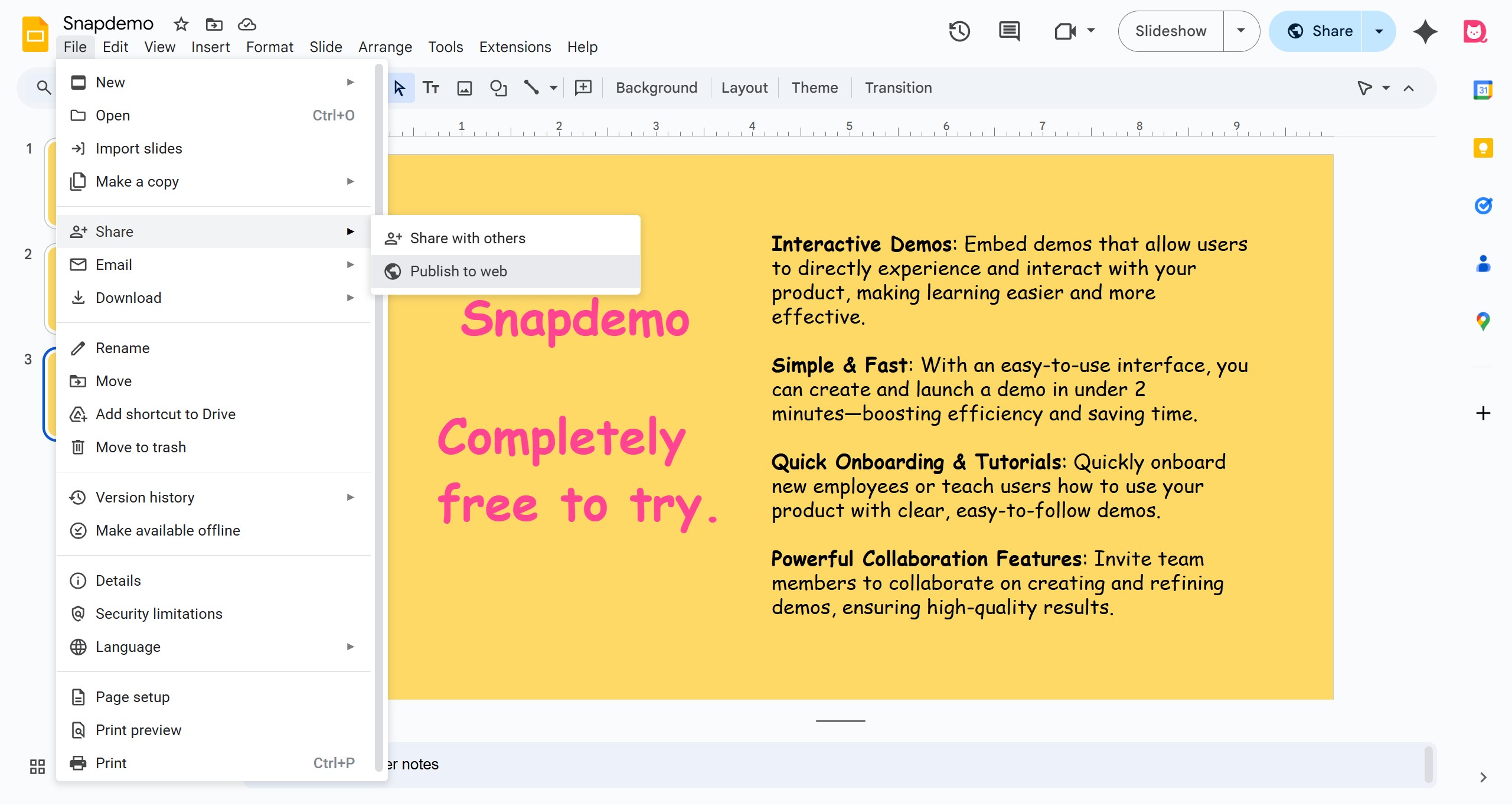This screenshot has width=1512, height=806.
Task: Expand the New submenu
Action: pyautogui.click(x=214, y=82)
